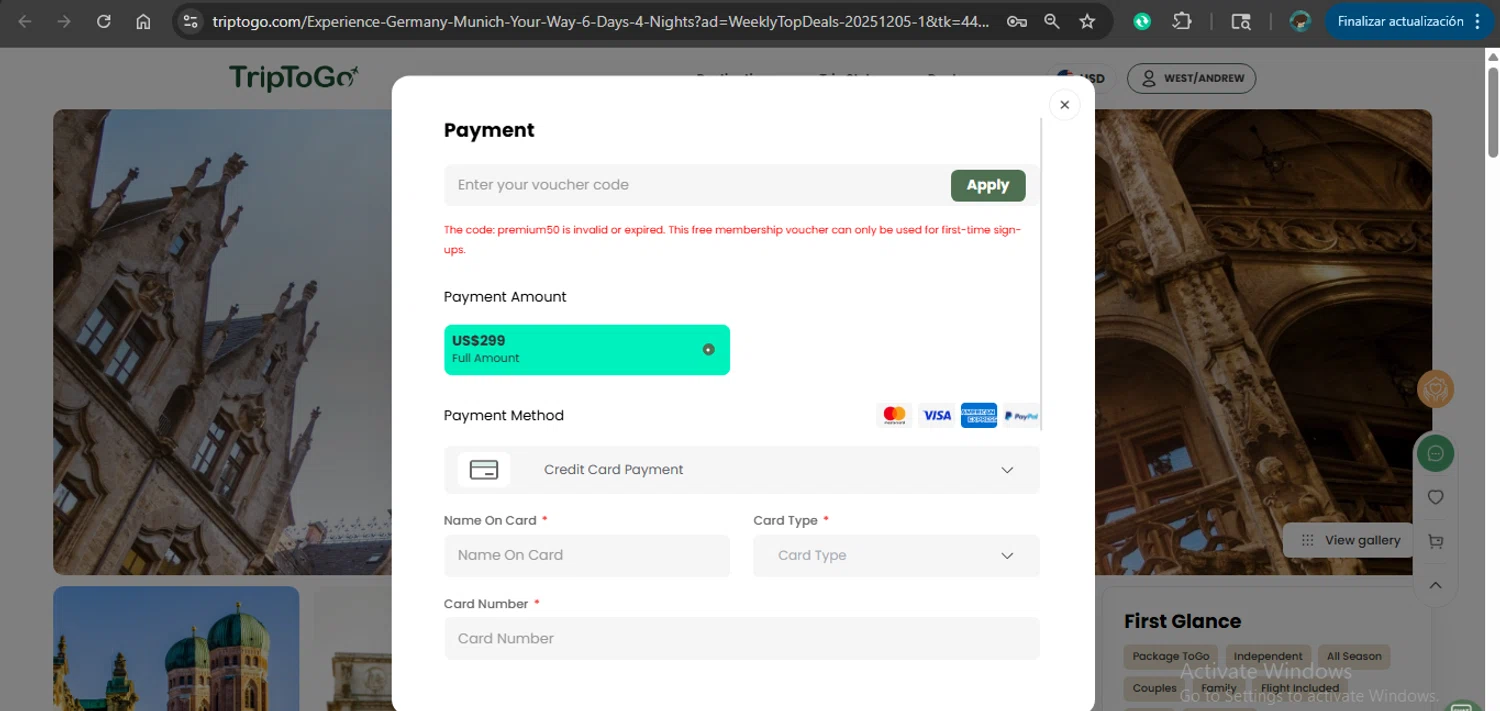Click the Visa logo
Viewport: 1500px width, 711px height.
(937, 415)
